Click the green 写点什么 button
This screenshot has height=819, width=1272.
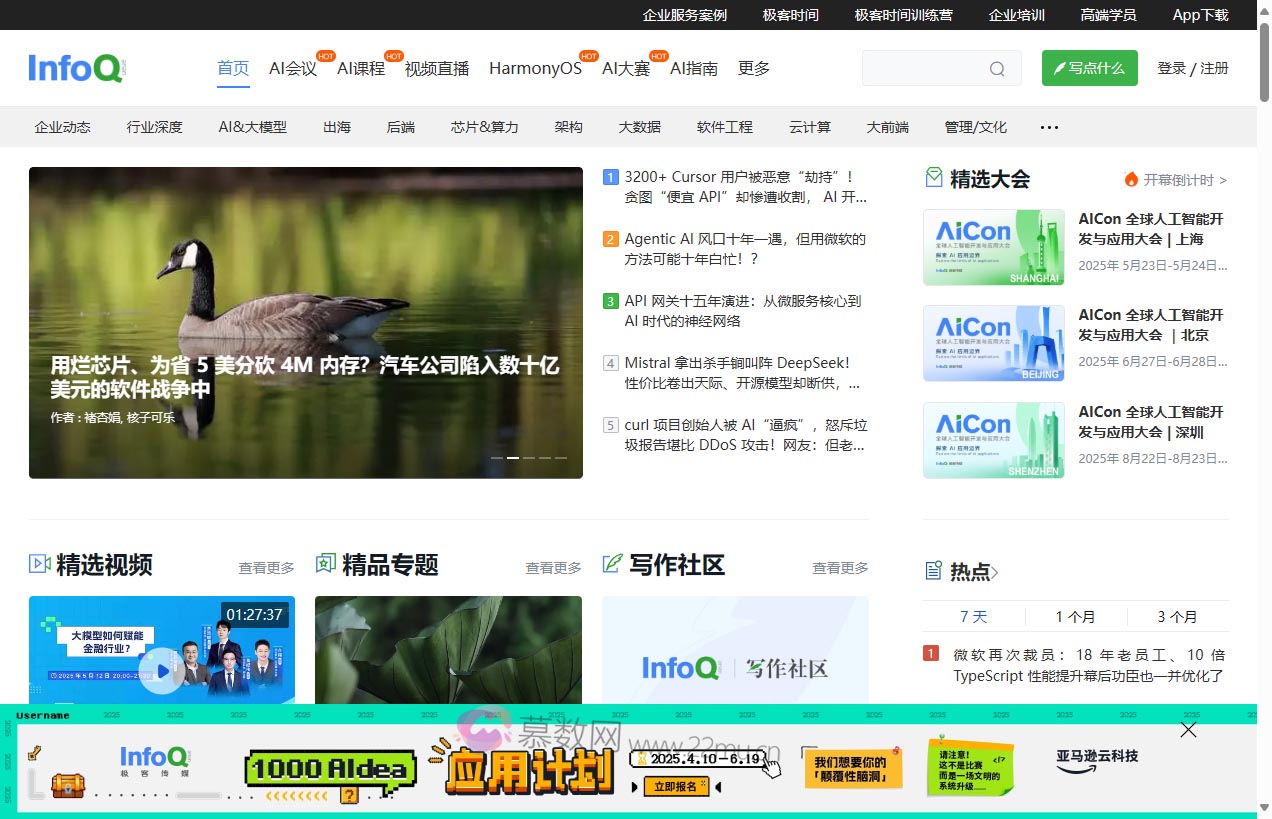[1089, 68]
